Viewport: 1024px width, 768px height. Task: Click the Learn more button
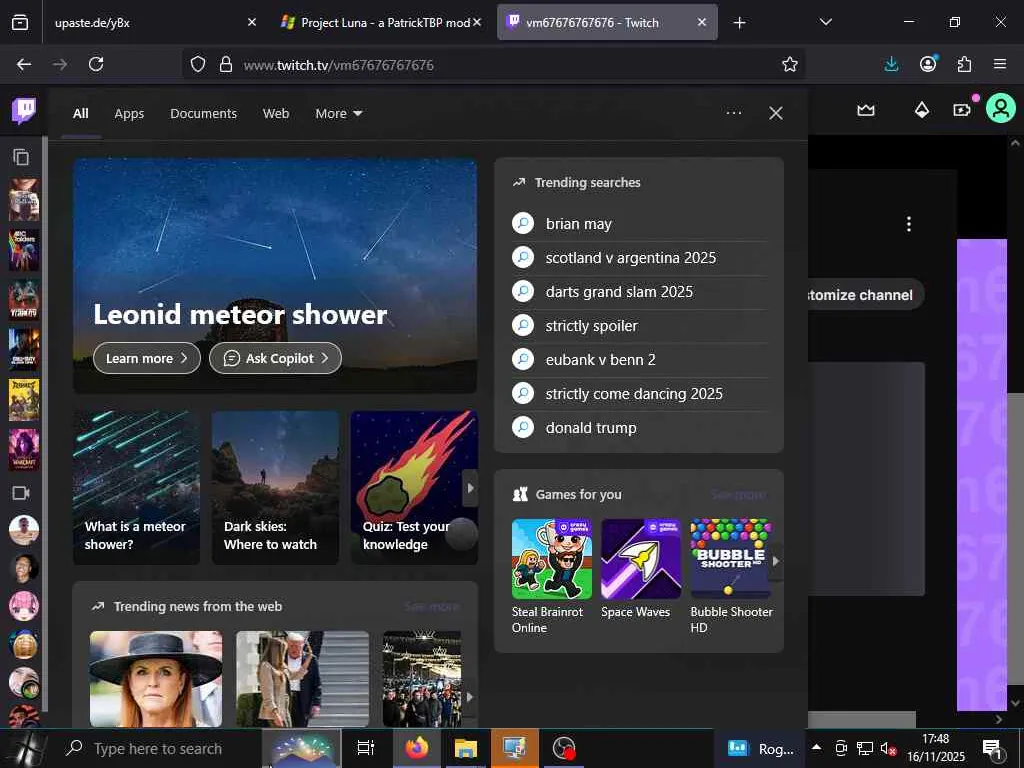coord(147,358)
